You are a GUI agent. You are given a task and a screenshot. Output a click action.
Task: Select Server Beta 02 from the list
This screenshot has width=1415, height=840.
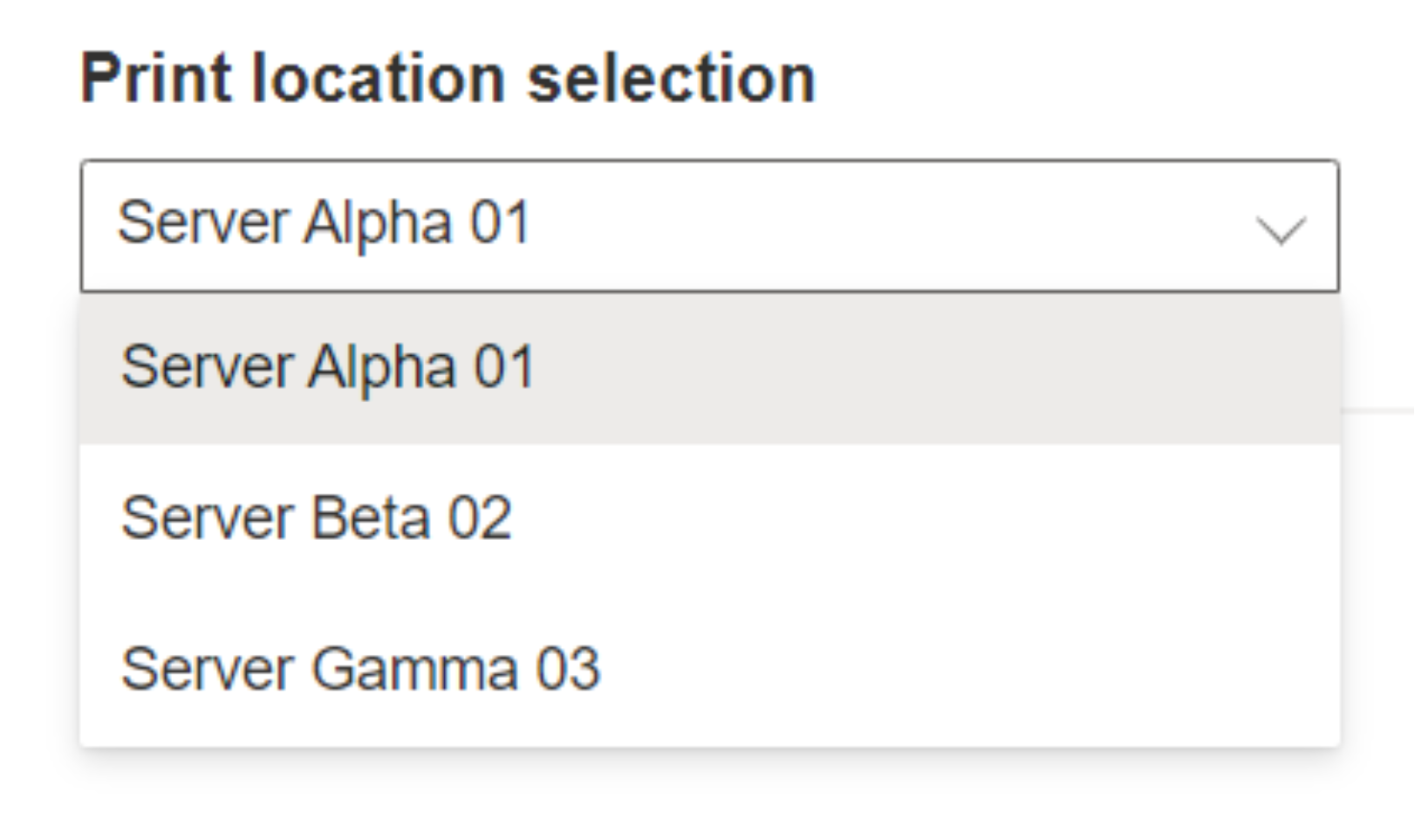(x=316, y=518)
